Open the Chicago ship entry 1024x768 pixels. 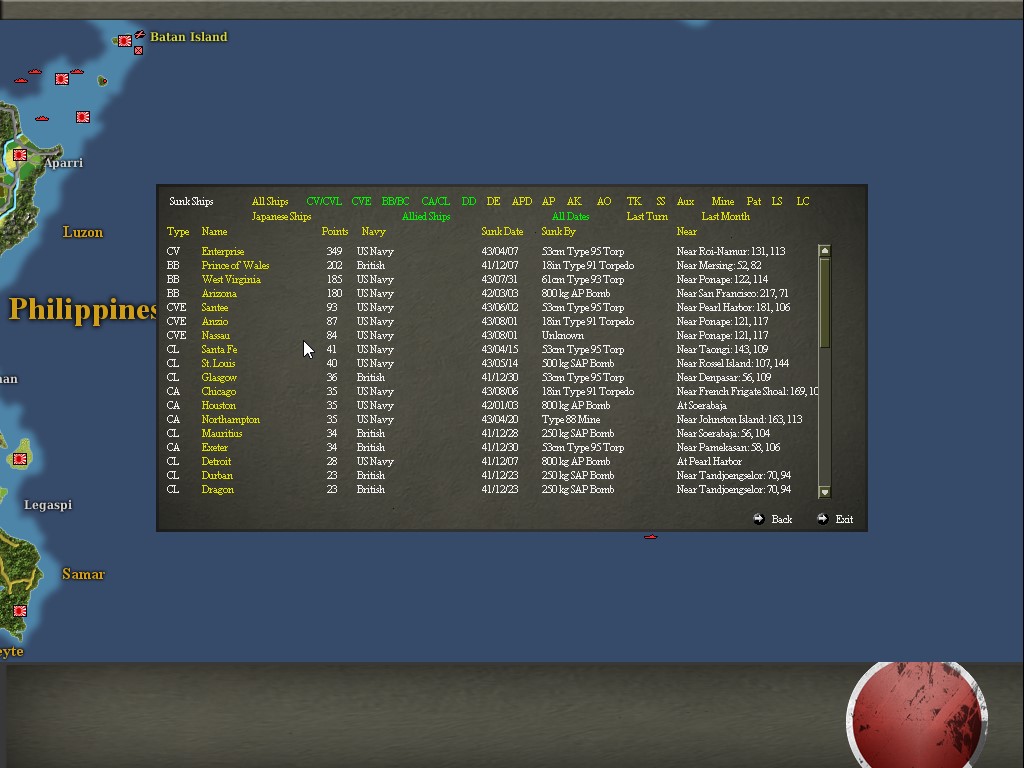pos(219,392)
